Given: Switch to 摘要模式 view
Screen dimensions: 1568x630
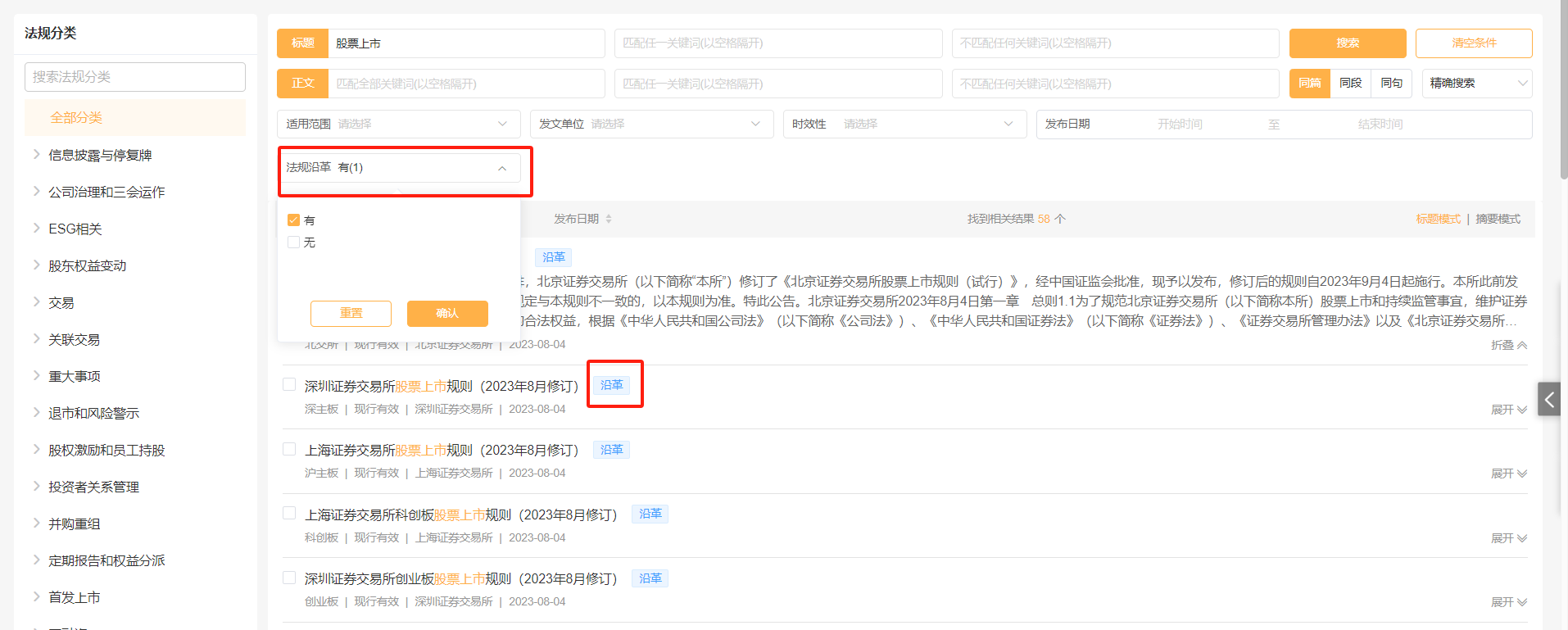Looking at the screenshot, I should [x=1498, y=219].
